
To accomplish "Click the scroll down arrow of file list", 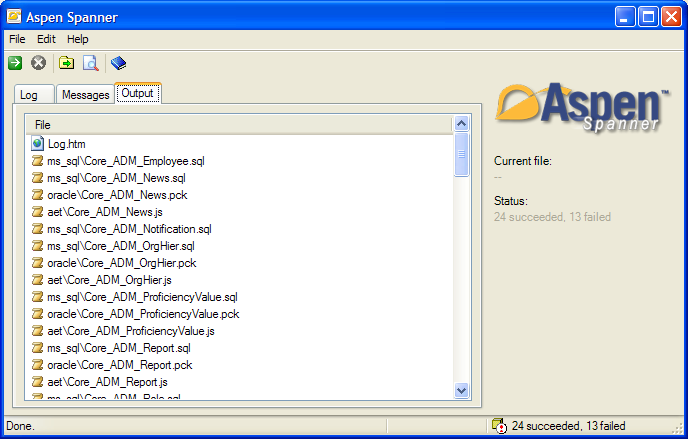I will [x=462, y=390].
